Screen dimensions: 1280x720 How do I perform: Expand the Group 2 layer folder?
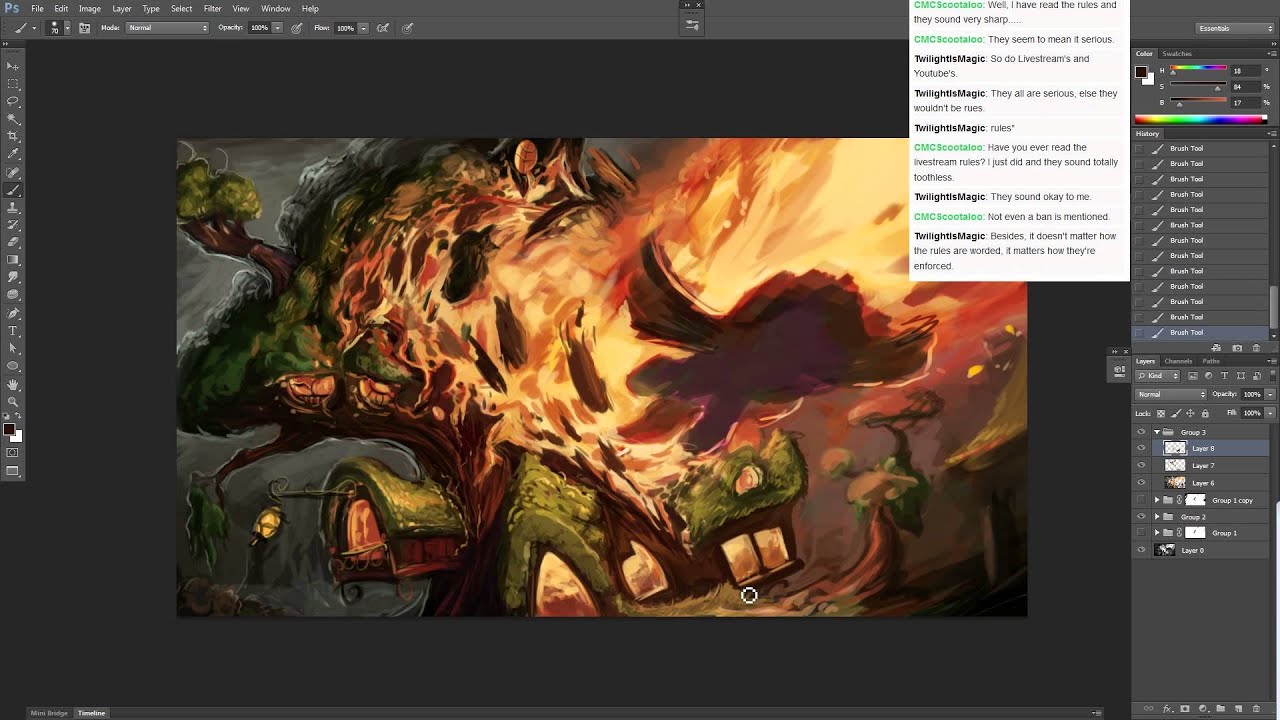point(1157,517)
